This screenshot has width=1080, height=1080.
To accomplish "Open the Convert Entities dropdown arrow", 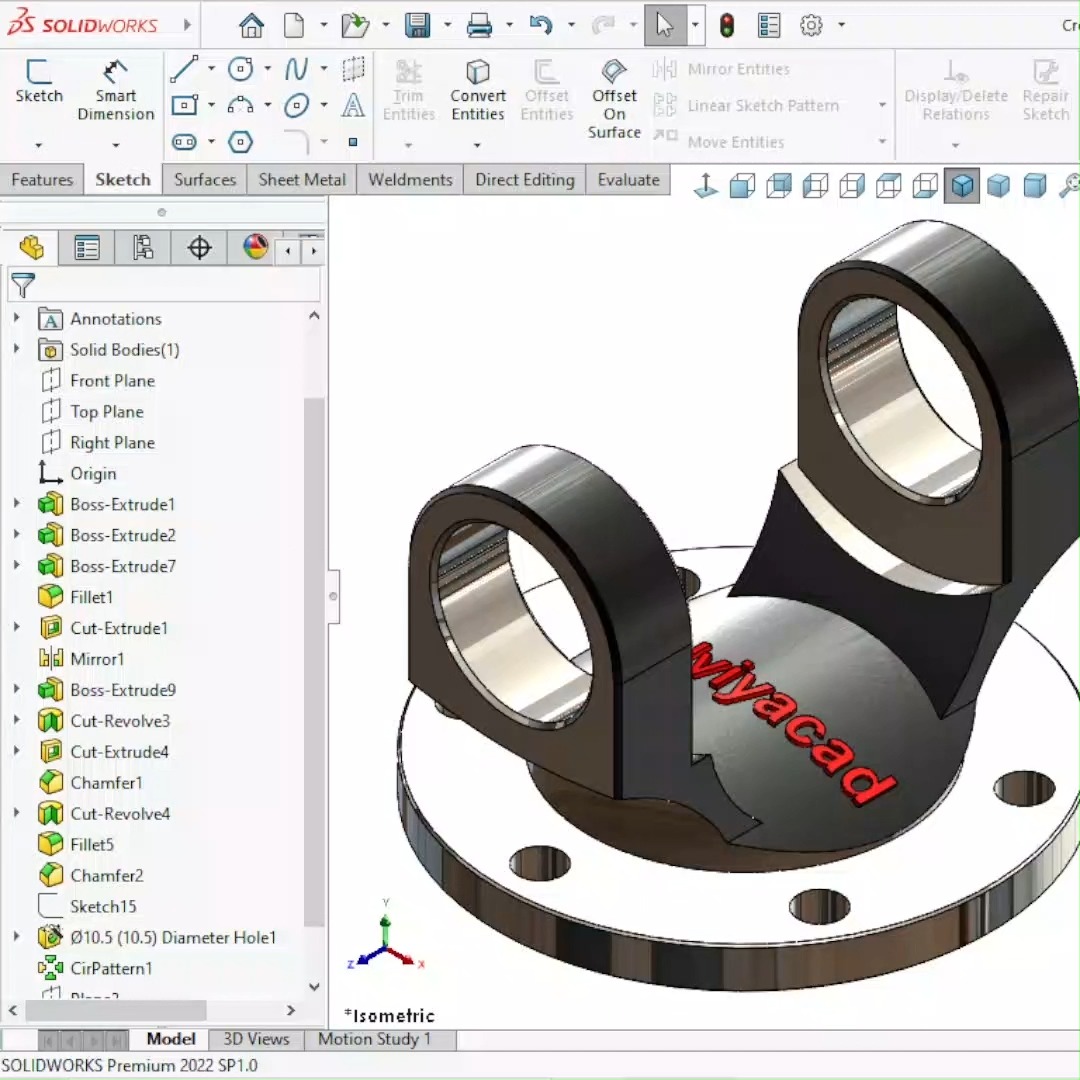I will (477, 145).
